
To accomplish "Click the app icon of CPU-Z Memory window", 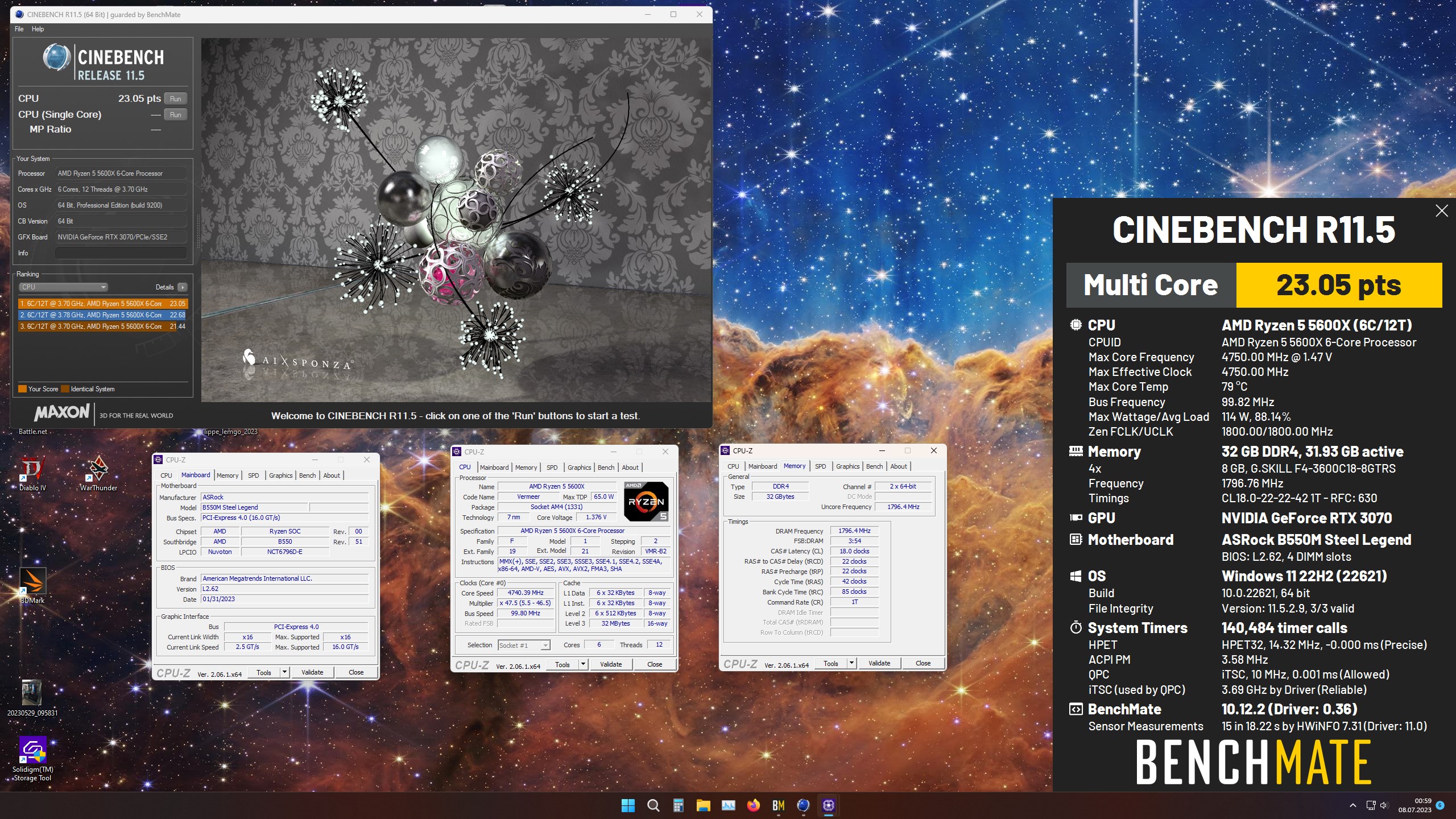I will [x=725, y=450].
